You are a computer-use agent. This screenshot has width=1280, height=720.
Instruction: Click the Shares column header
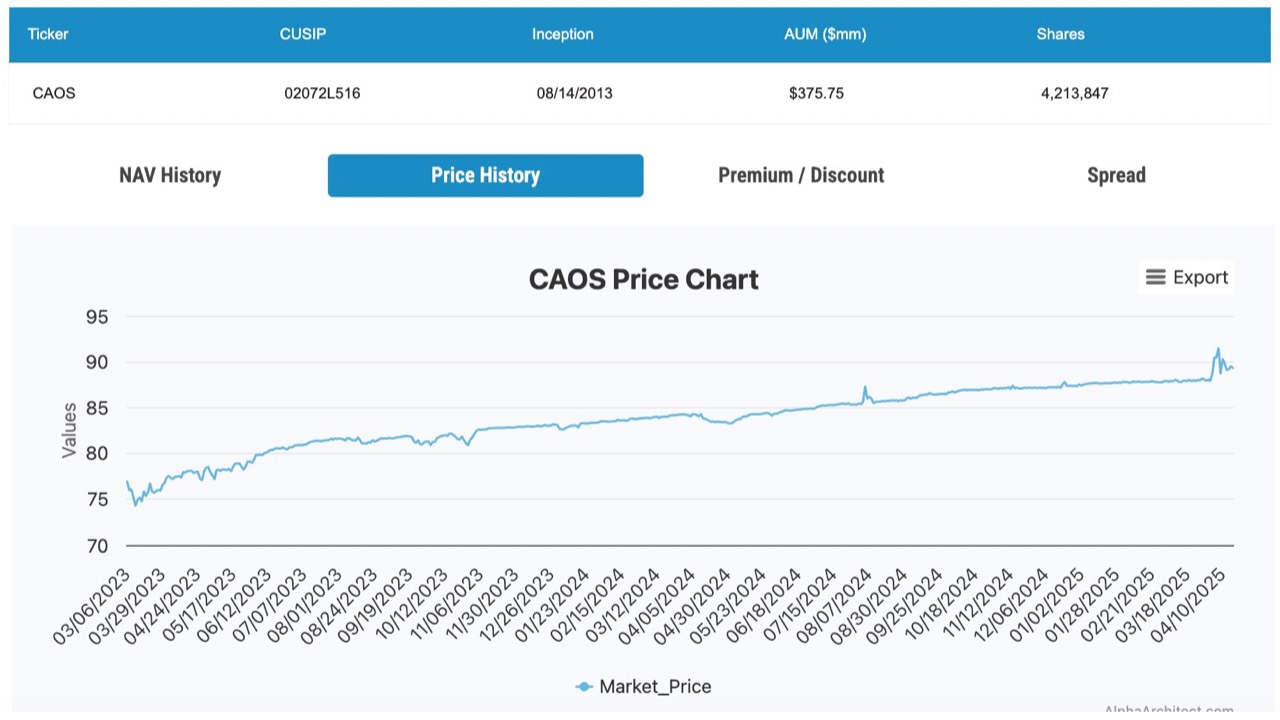point(1060,34)
